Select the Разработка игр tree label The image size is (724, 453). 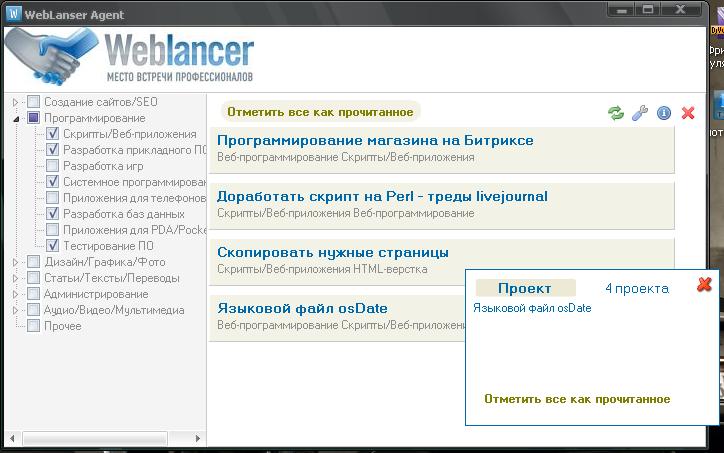103,166
